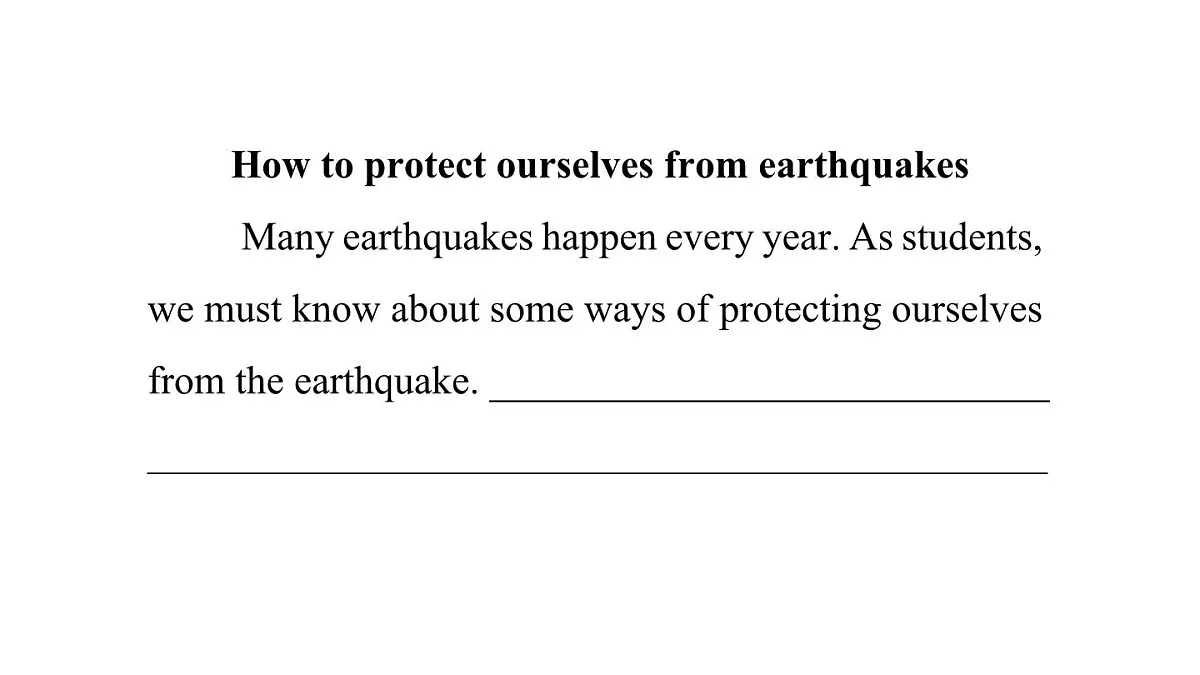The image size is (1200, 675).
Task: Place cursor on the word "Many"
Action: click(x=286, y=238)
